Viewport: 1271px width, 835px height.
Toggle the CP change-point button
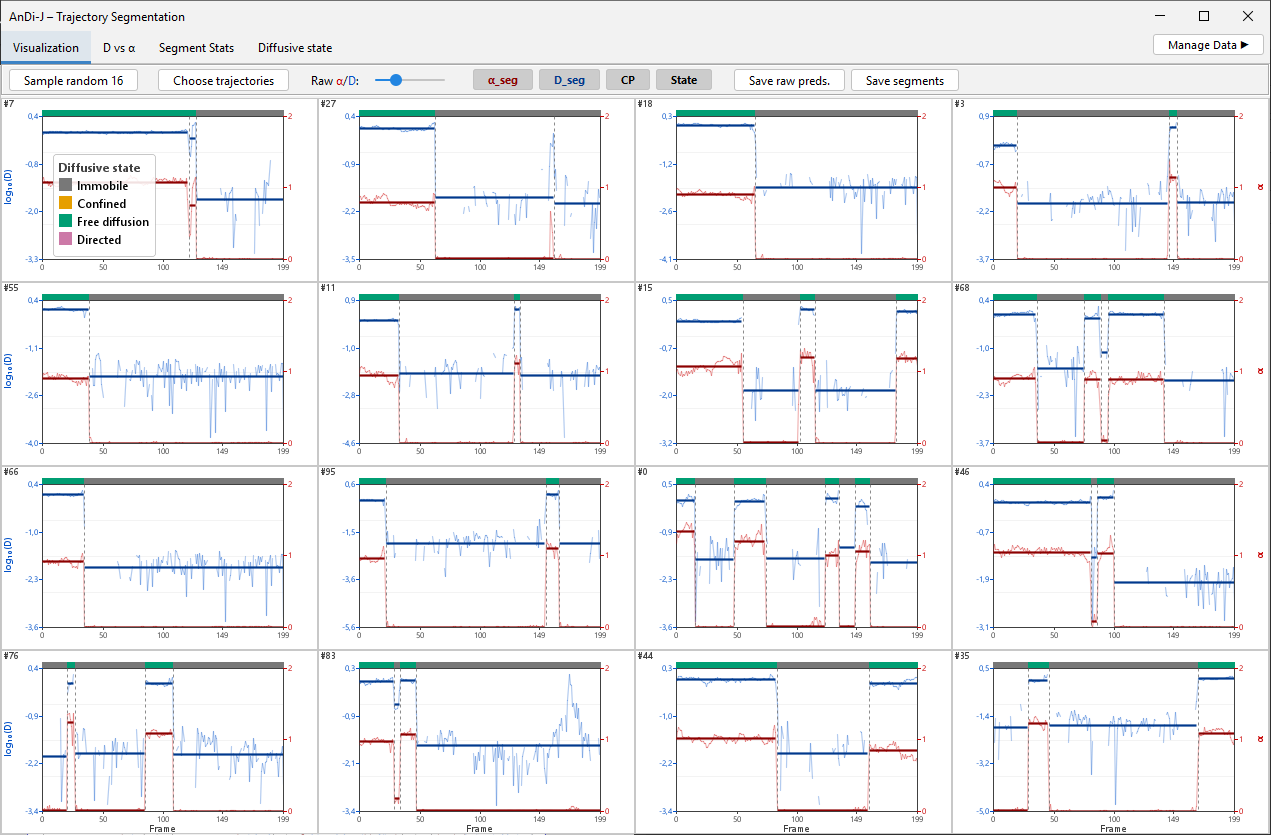628,80
